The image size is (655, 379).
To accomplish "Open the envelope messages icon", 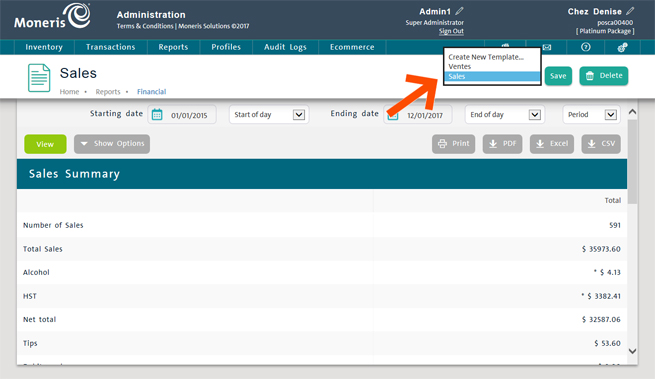I will [547, 47].
